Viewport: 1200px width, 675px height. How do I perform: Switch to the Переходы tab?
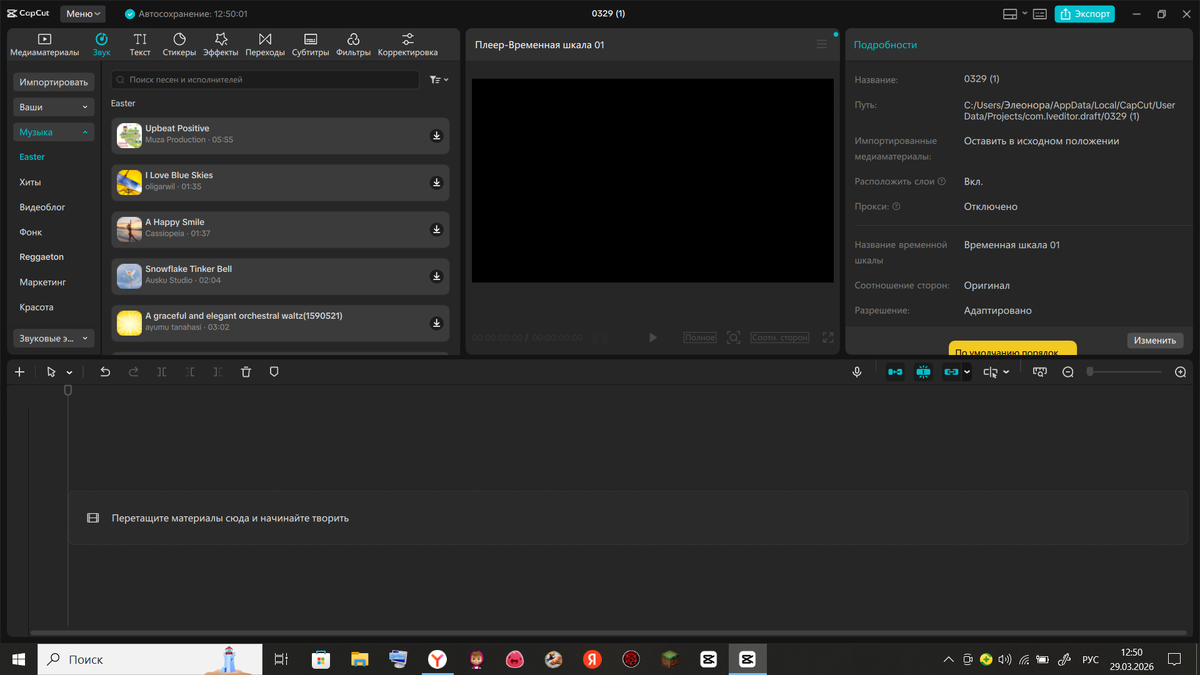265,44
